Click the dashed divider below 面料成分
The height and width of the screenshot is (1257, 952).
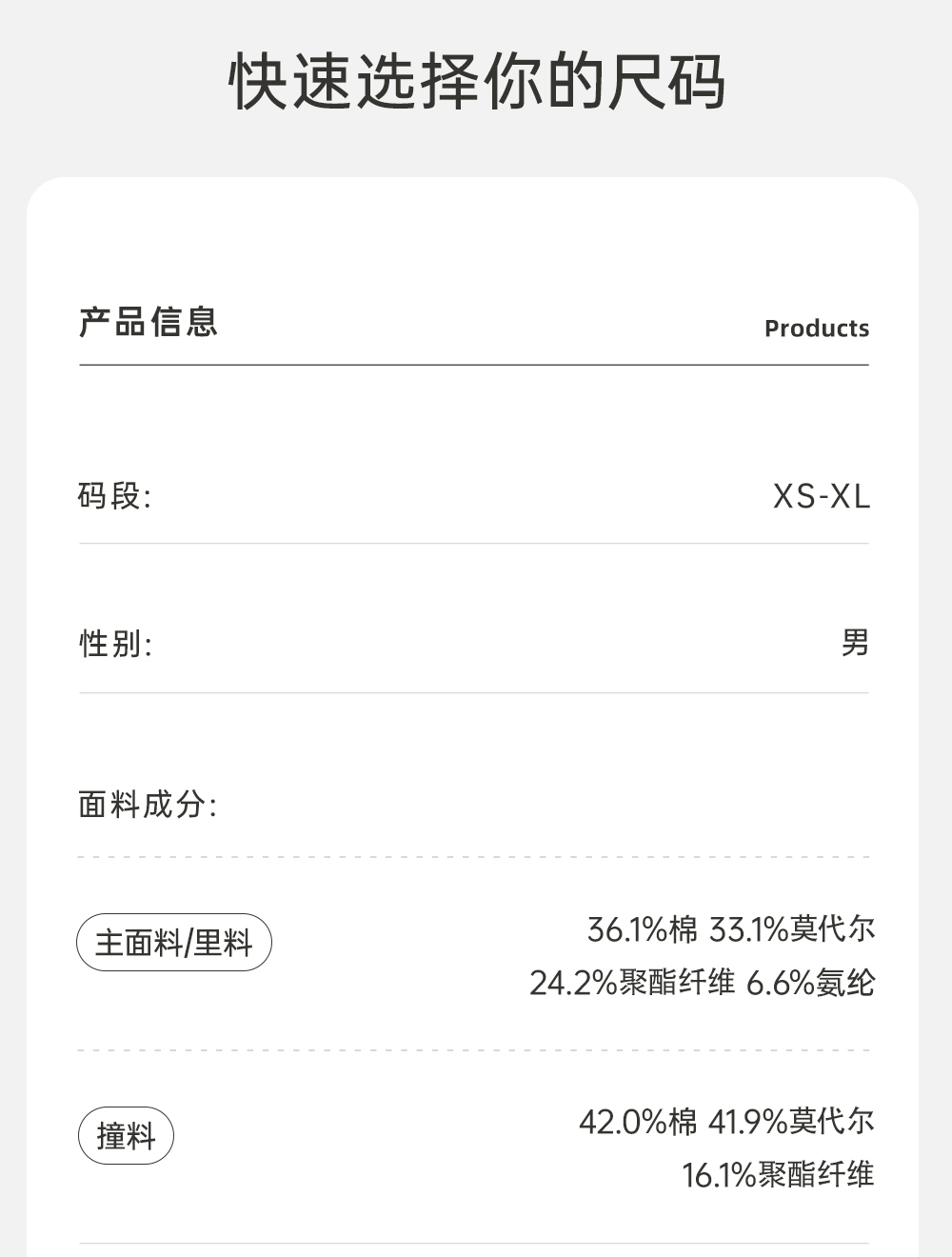click(x=473, y=857)
